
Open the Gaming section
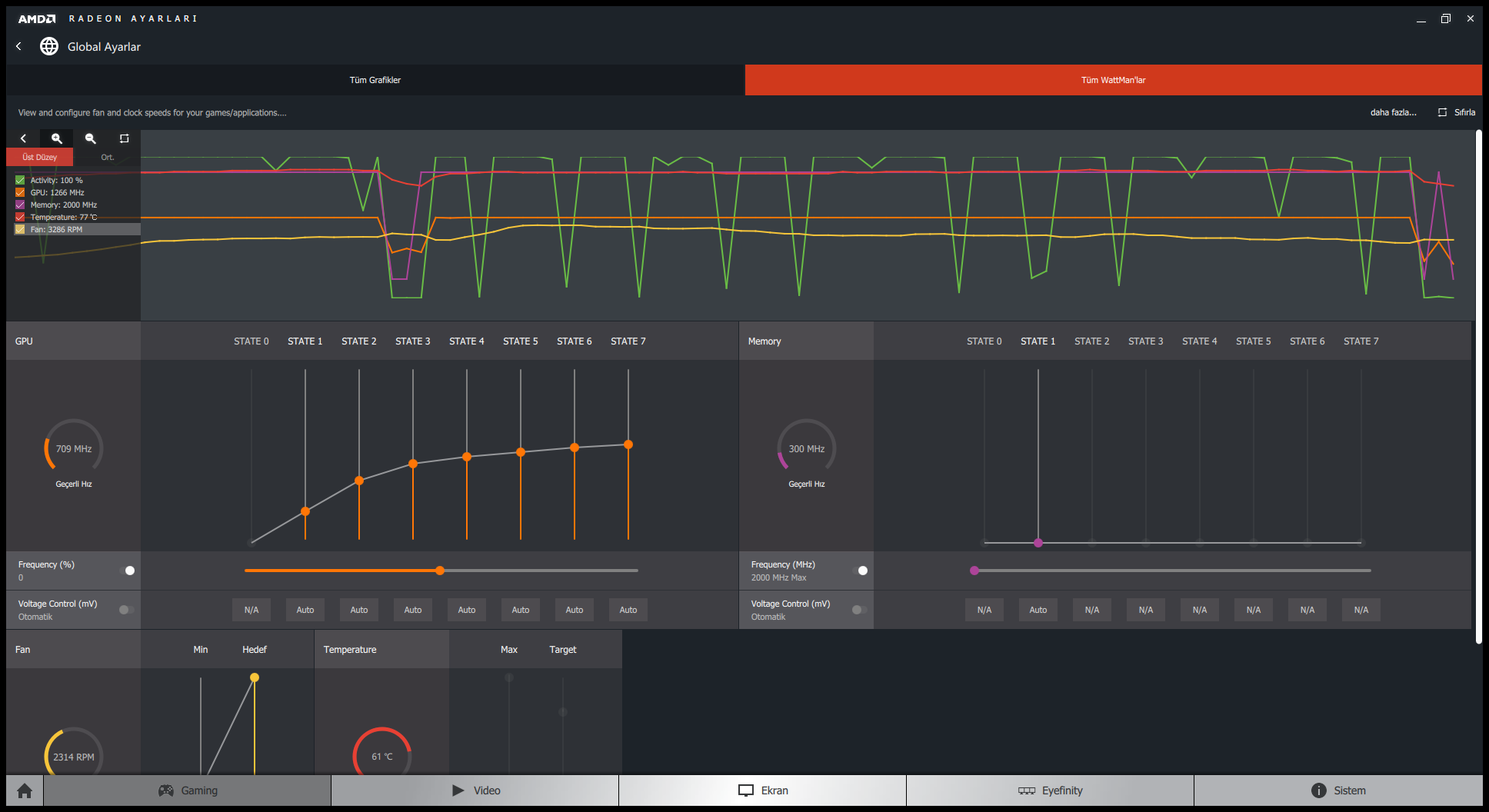tap(188, 790)
